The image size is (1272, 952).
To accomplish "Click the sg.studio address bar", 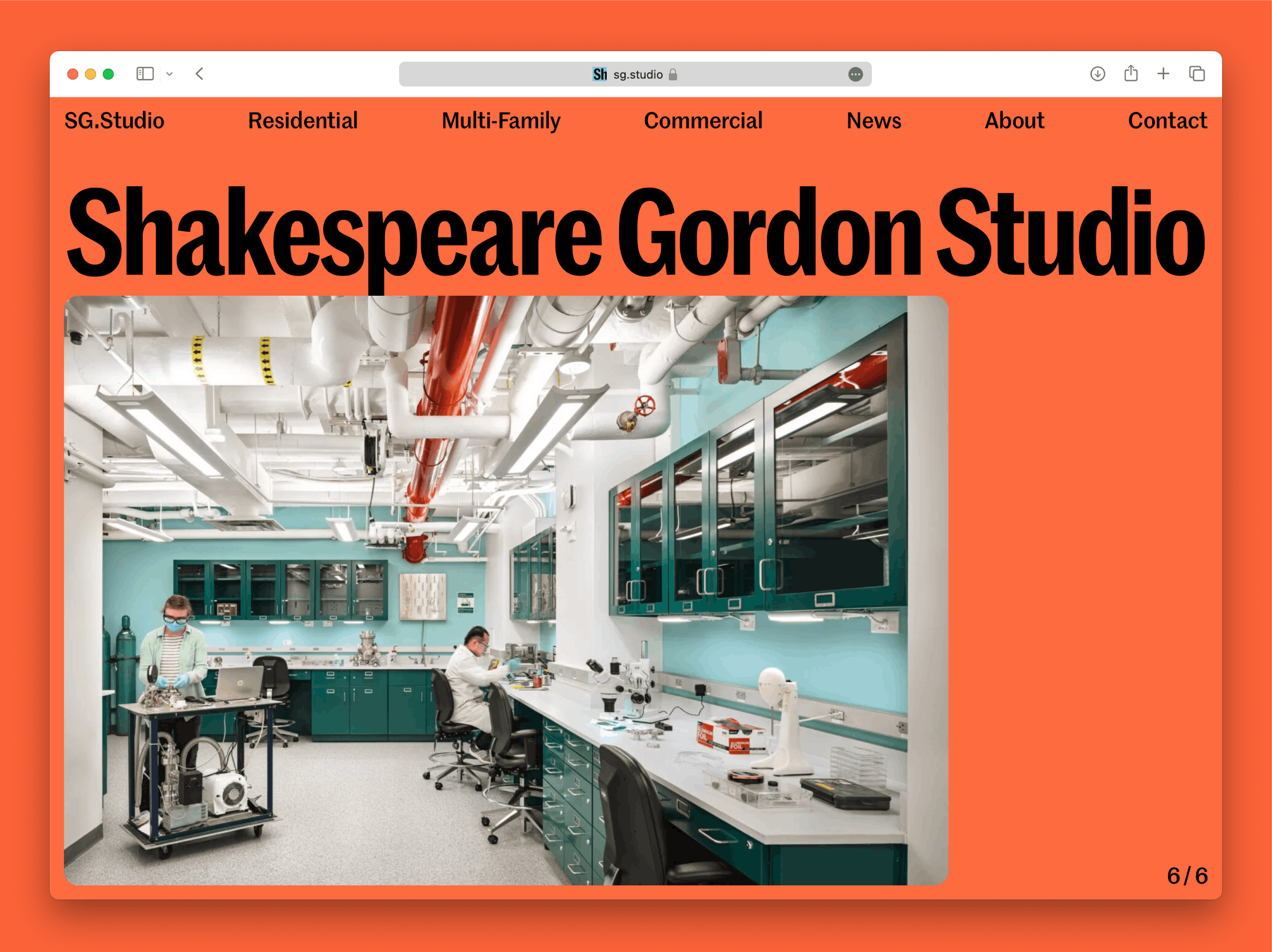I will click(x=638, y=75).
